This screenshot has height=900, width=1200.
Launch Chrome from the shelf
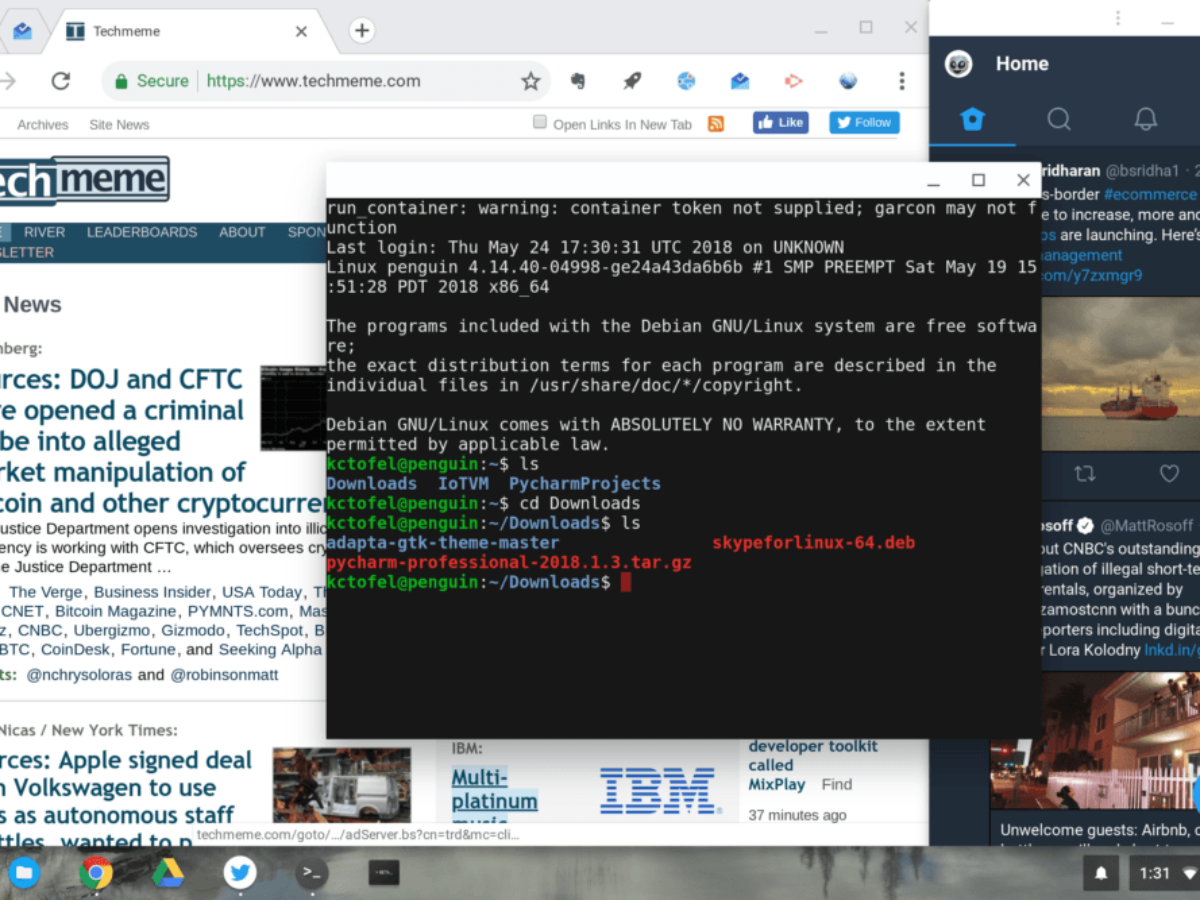point(96,873)
